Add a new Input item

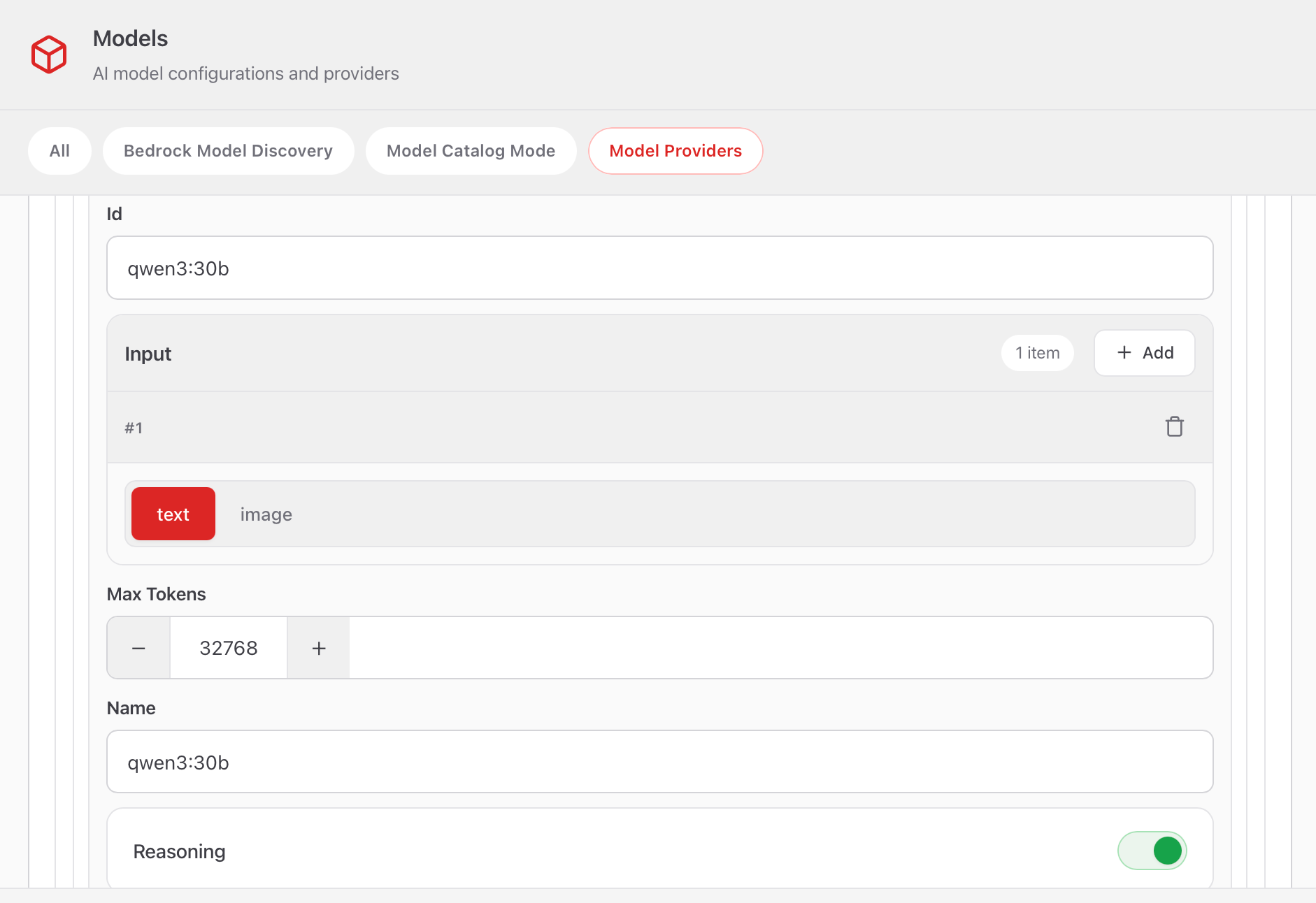[1144, 353]
